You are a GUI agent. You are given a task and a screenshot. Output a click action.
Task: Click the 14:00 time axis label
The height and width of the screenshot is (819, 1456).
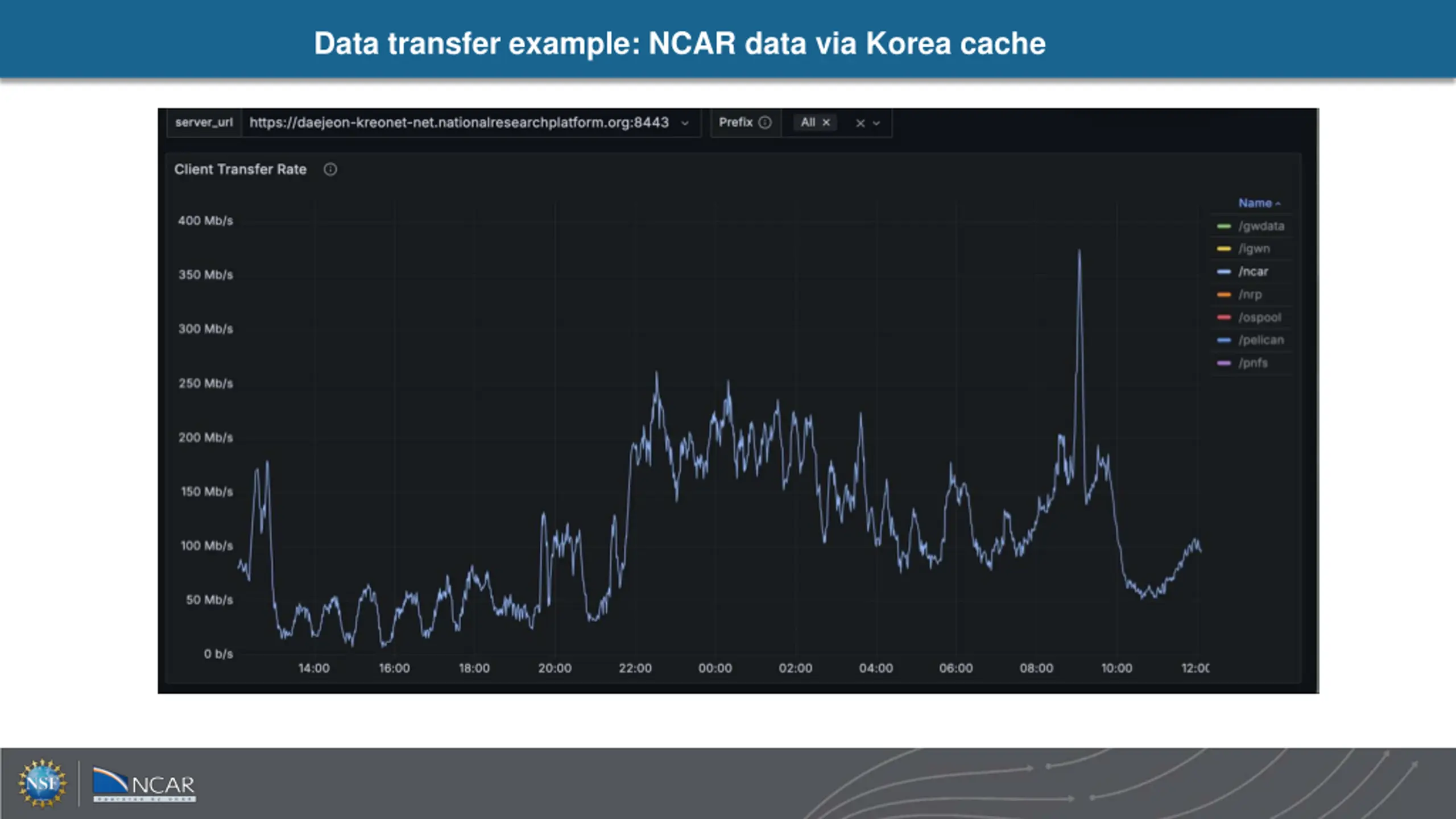pos(314,668)
